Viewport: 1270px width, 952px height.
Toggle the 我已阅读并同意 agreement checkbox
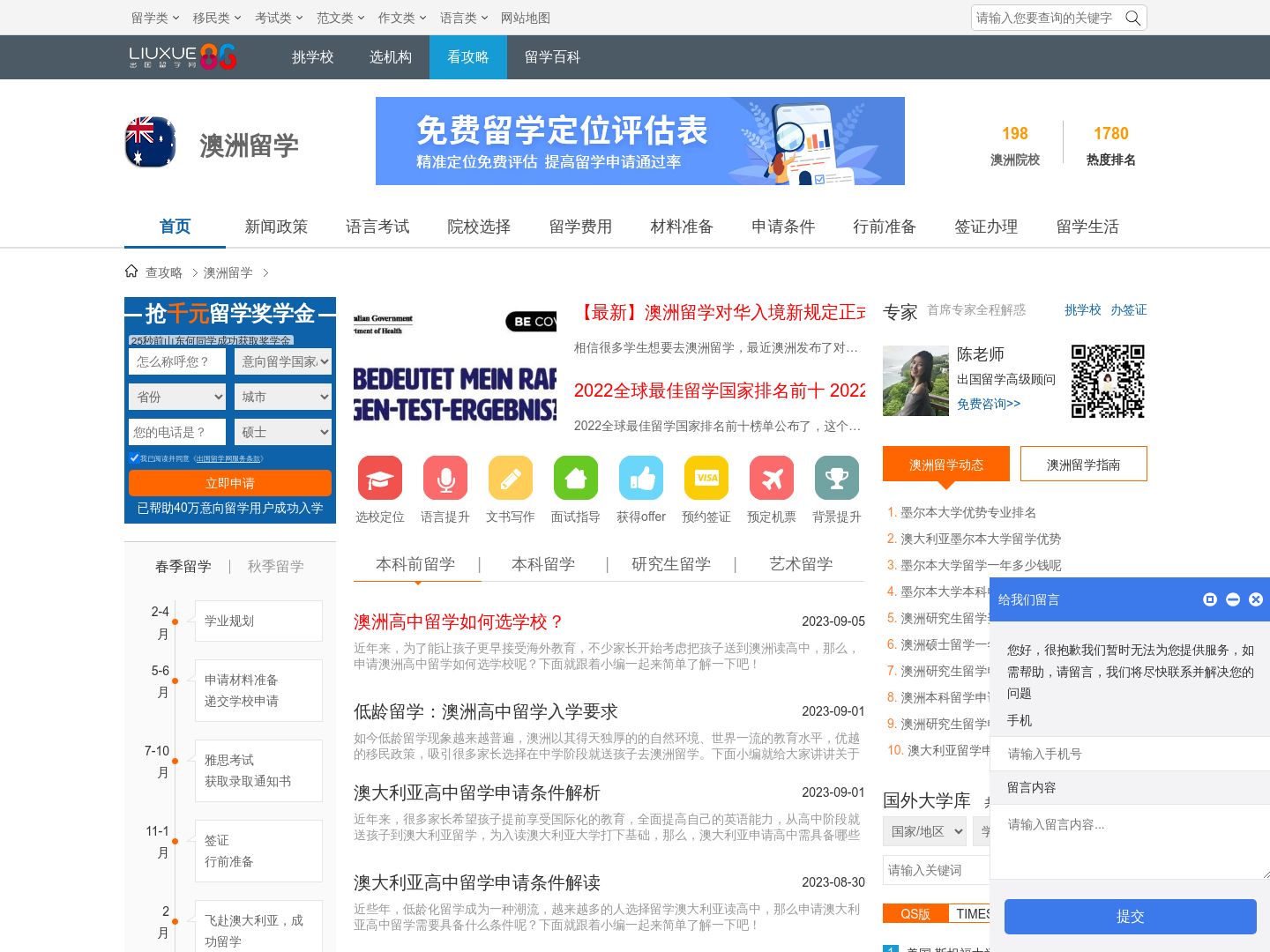tap(134, 457)
